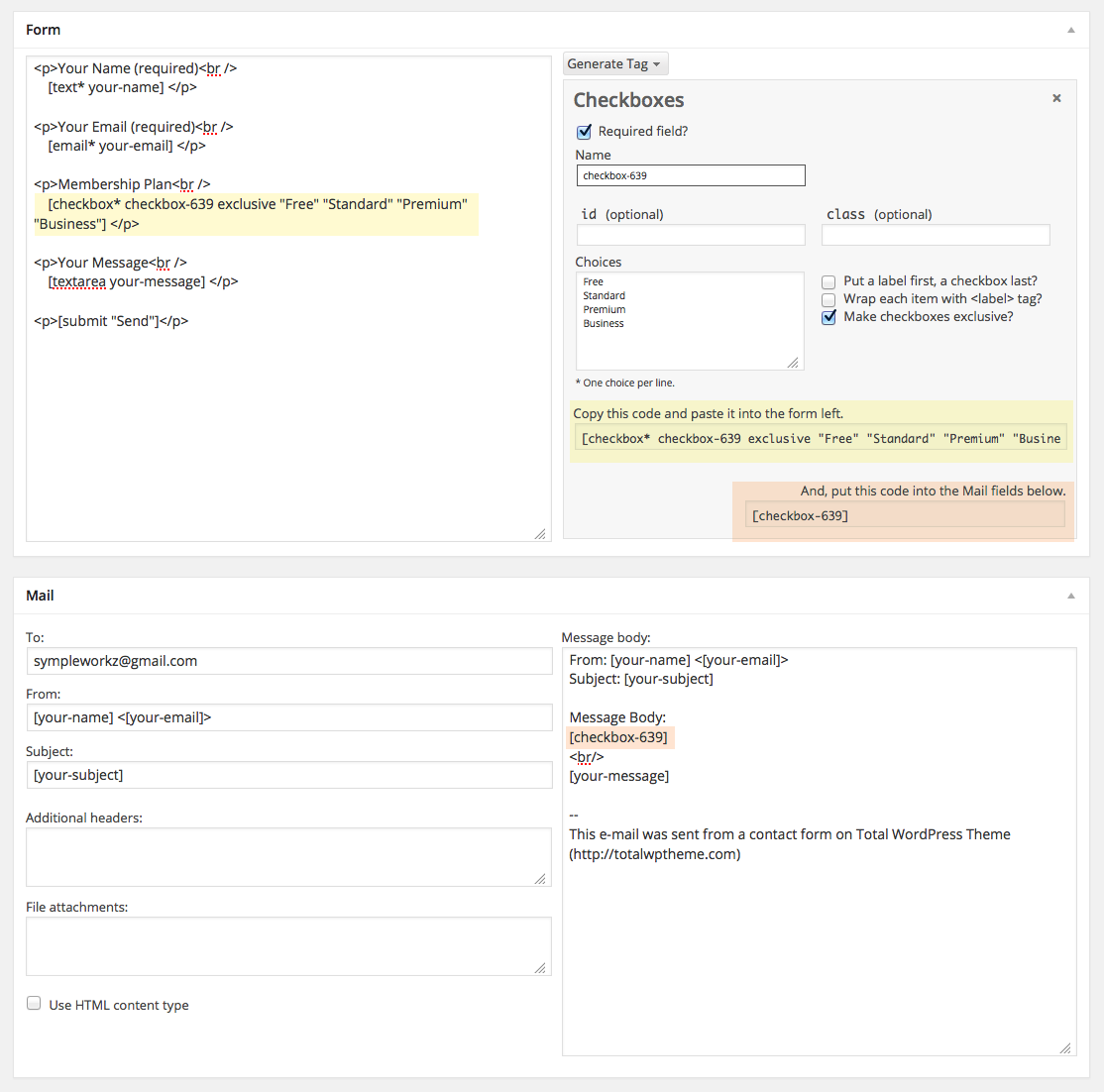Enable 'Put a label first, a checkbox last?'

(x=828, y=281)
